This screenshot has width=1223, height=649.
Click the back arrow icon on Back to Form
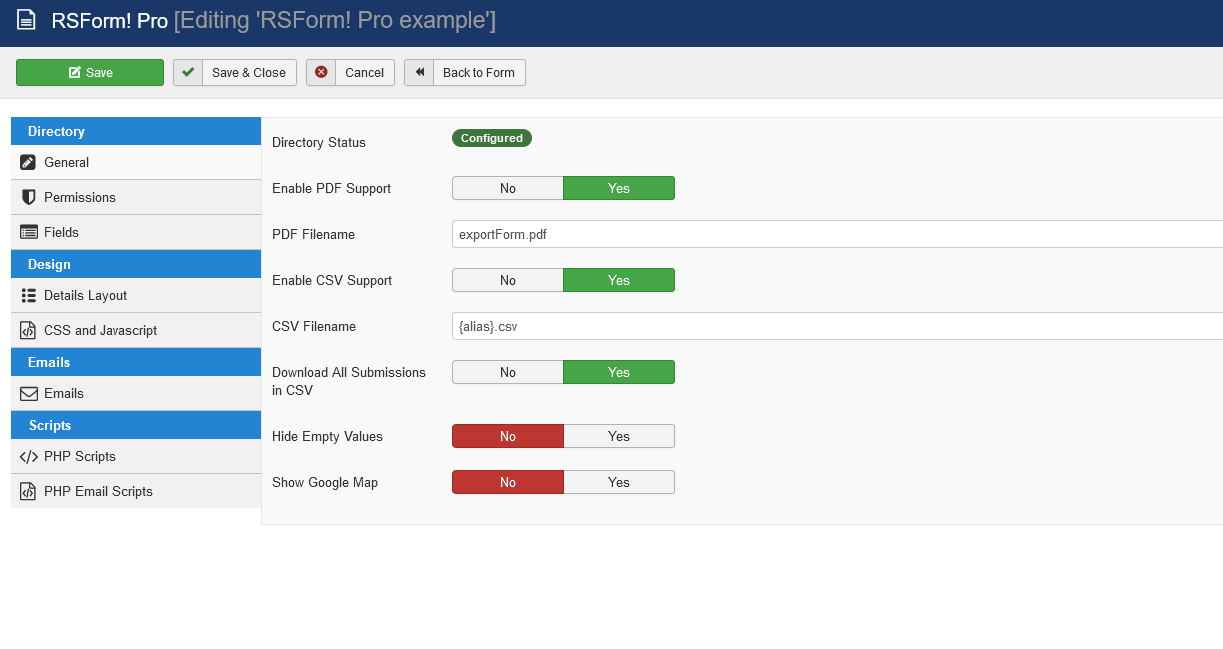point(419,73)
